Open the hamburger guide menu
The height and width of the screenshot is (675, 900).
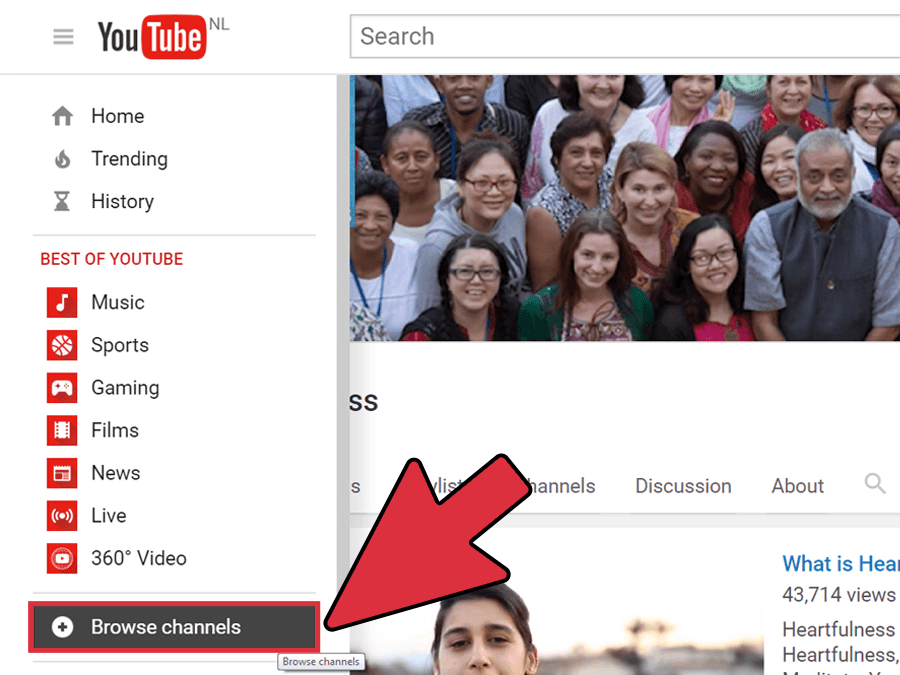(63, 37)
